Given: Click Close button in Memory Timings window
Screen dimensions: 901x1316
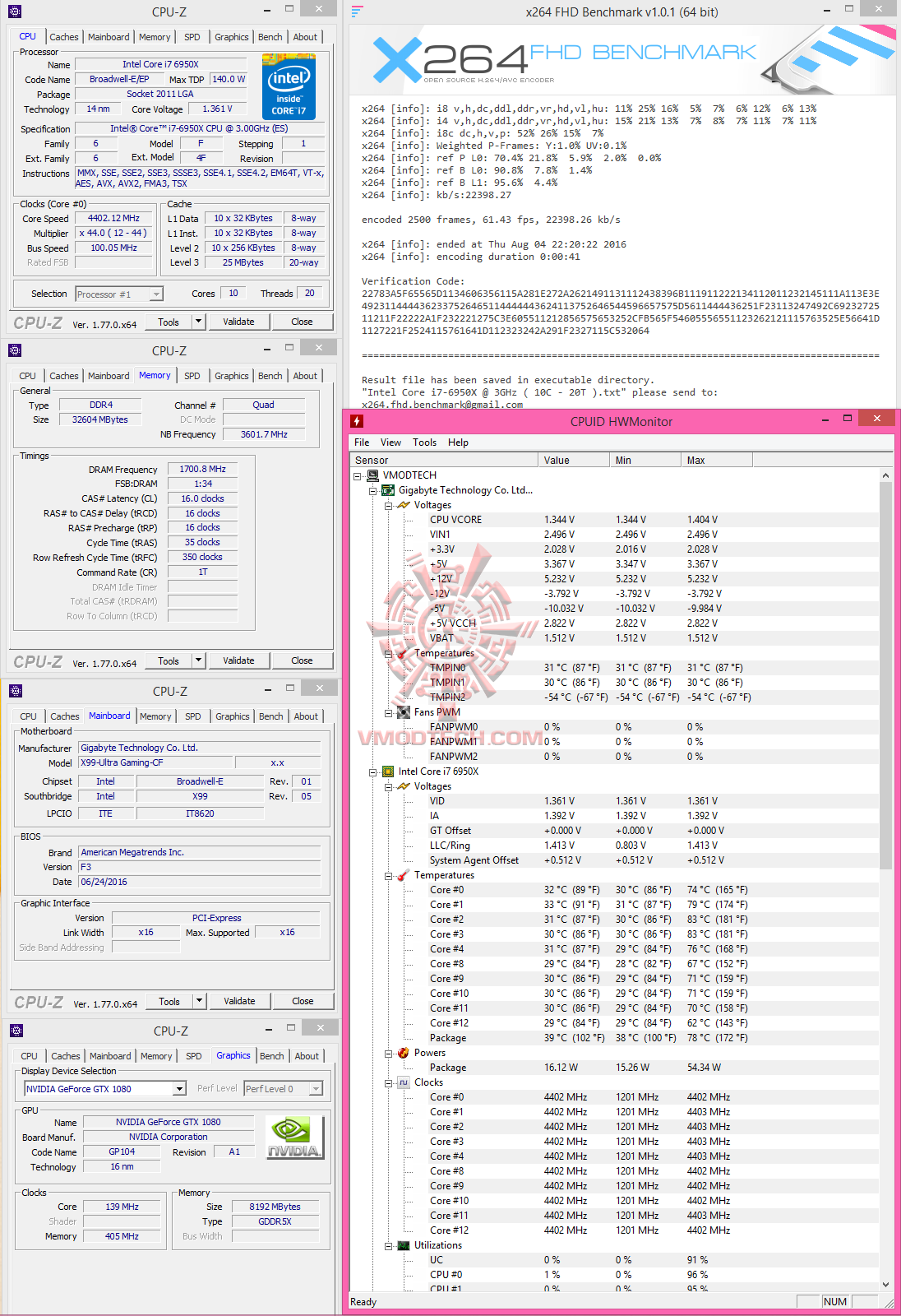Looking at the screenshot, I should [302, 660].
